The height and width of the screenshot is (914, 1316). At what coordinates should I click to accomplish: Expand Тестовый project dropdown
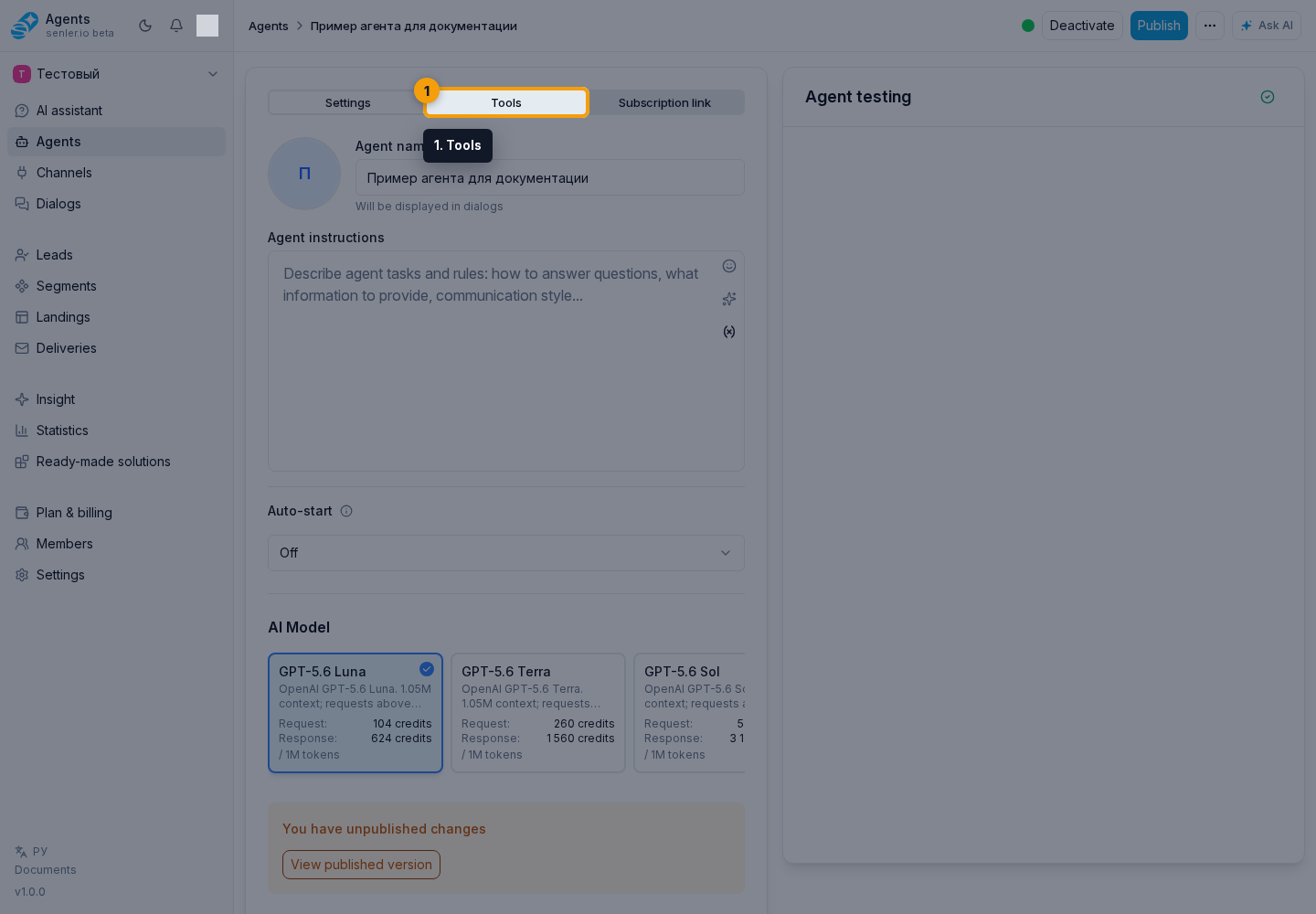pyautogui.click(x=116, y=74)
